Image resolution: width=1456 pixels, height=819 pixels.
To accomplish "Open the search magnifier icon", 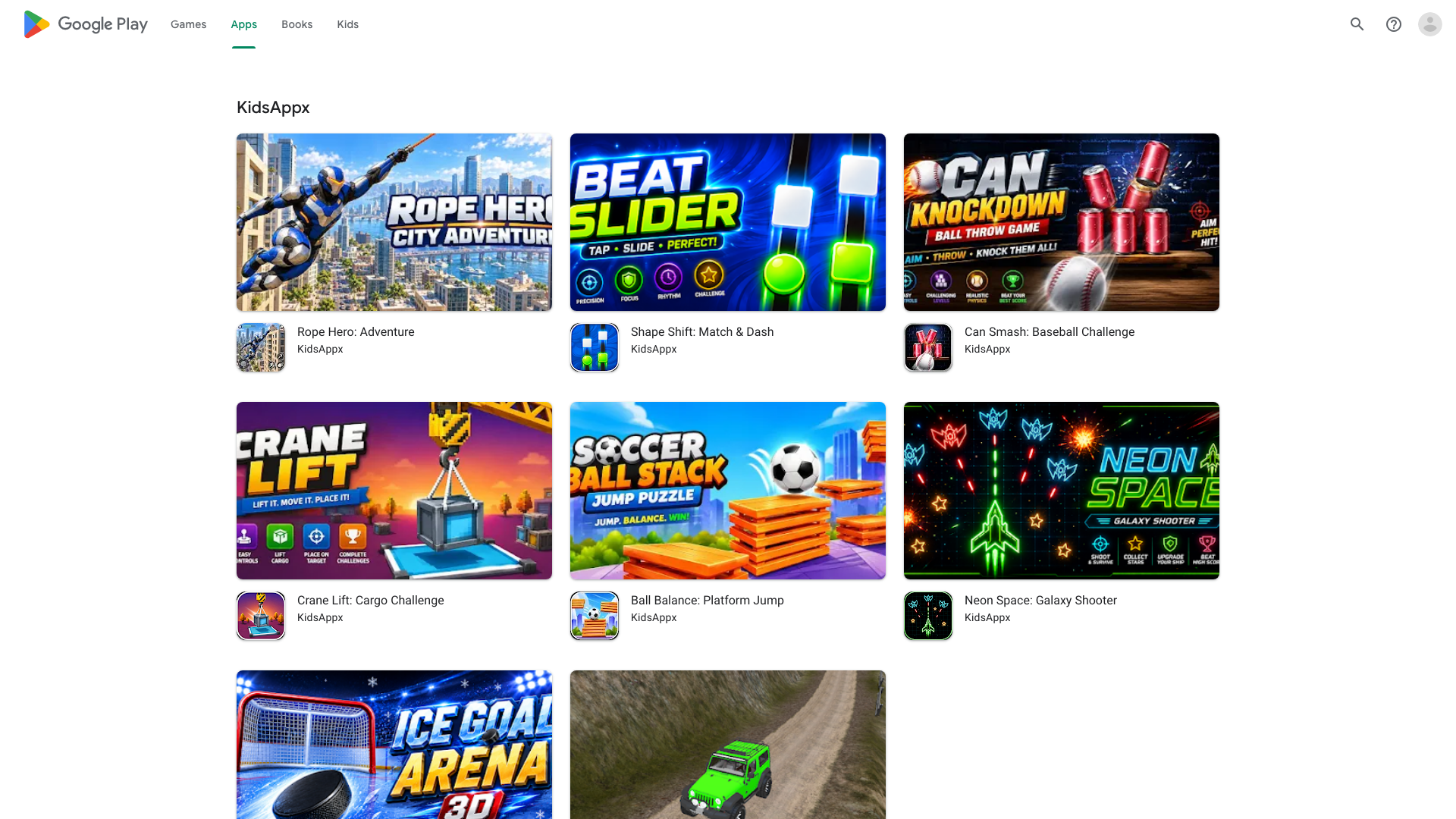I will pyautogui.click(x=1357, y=24).
